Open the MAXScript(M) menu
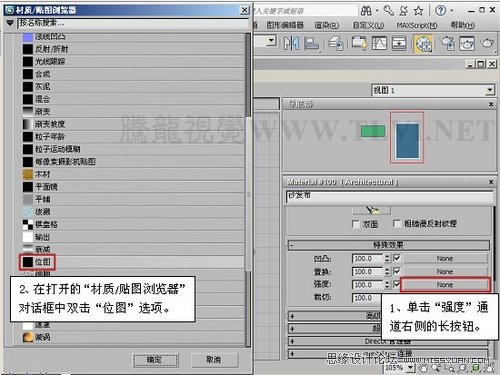 pos(417,25)
